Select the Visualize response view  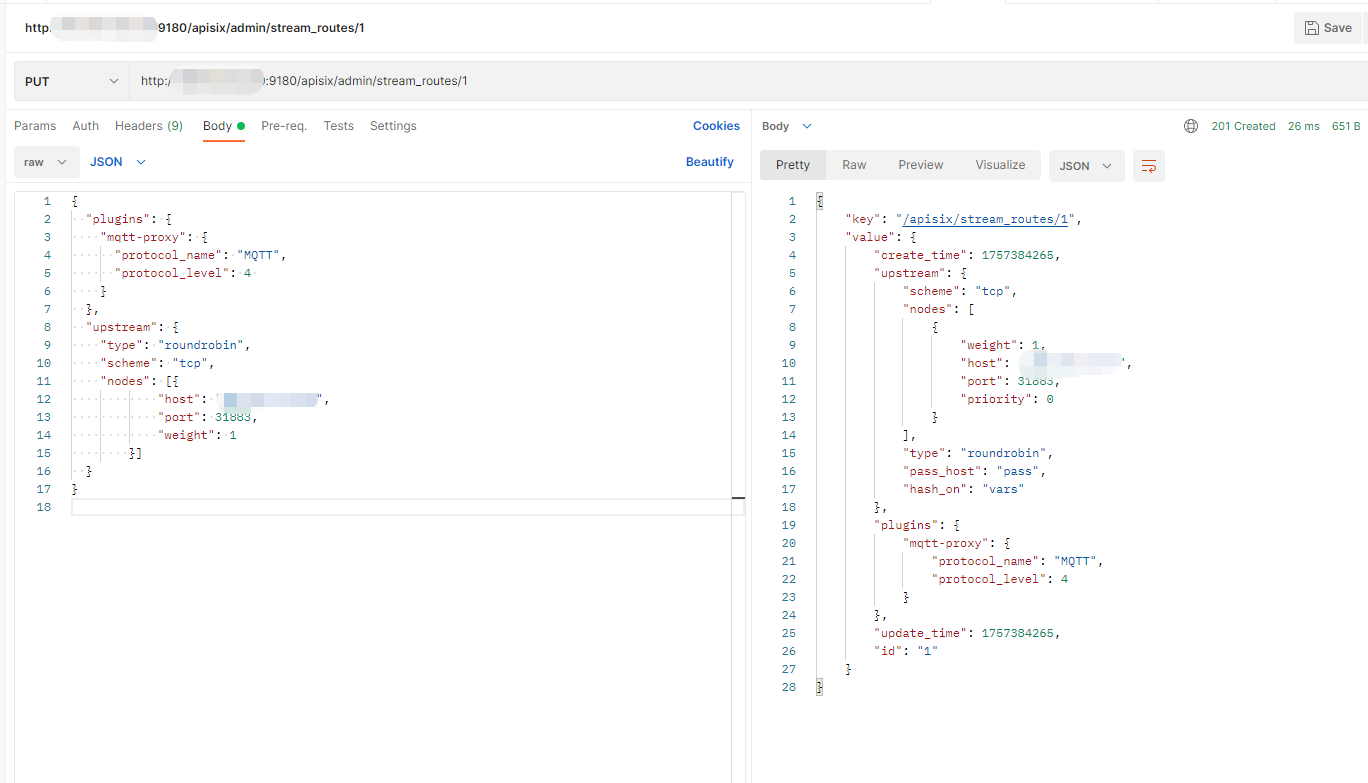(x=1000, y=165)
